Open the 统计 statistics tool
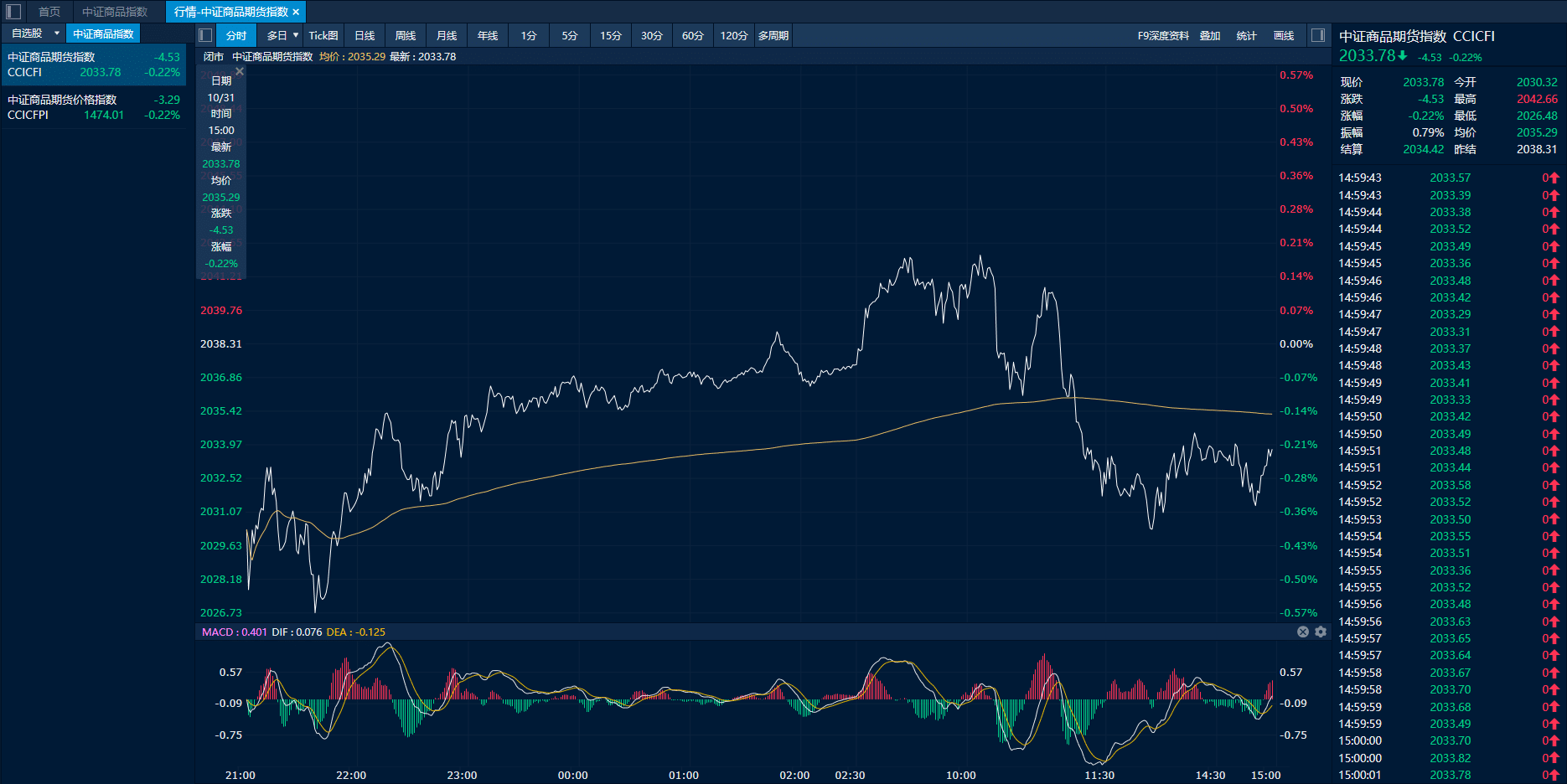Viewport: 1567px width, 784px height. [x=1246, y=35]
